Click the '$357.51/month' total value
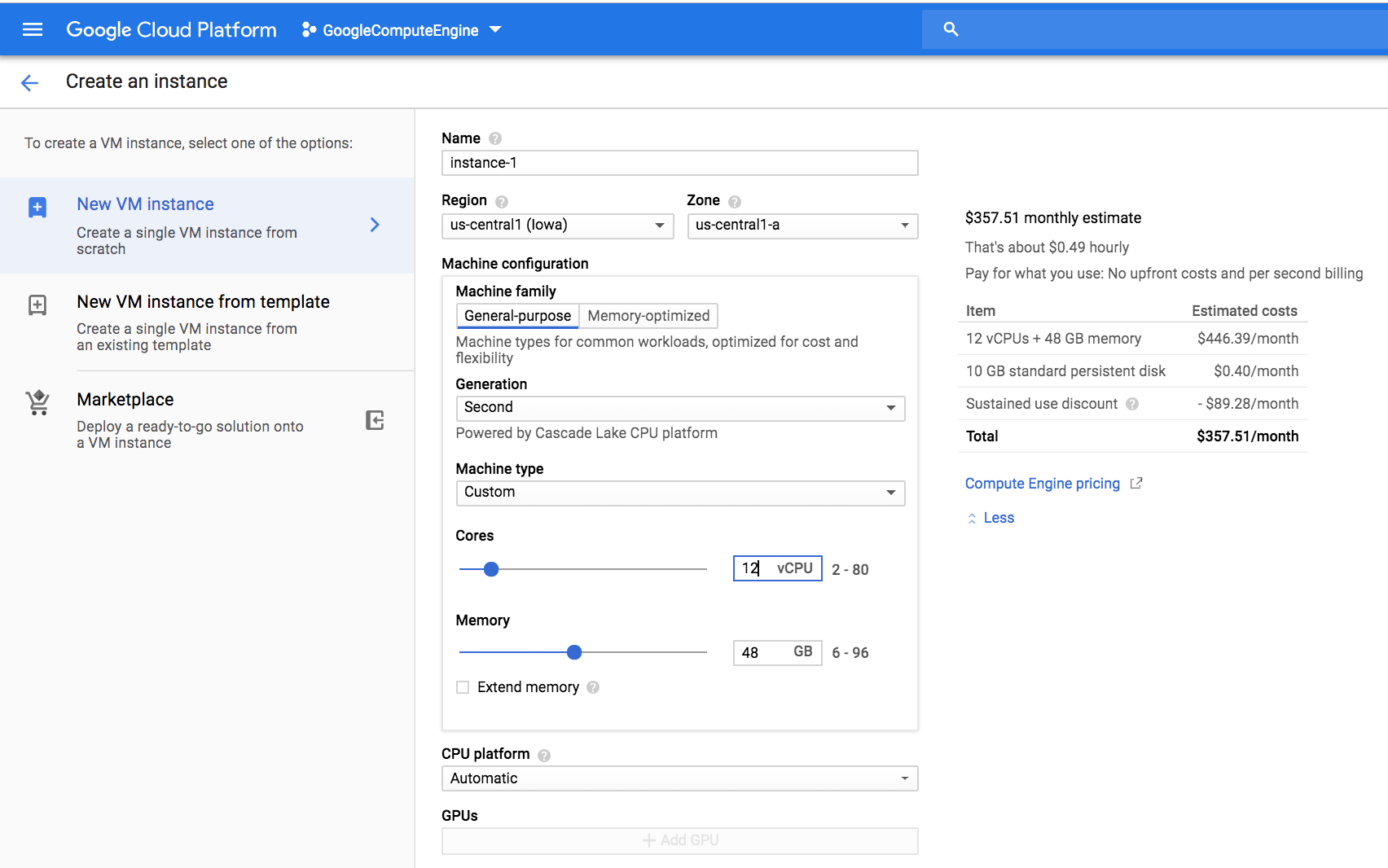The width and height of the screenshot is (1388, 868). [x=1248, y=436]
